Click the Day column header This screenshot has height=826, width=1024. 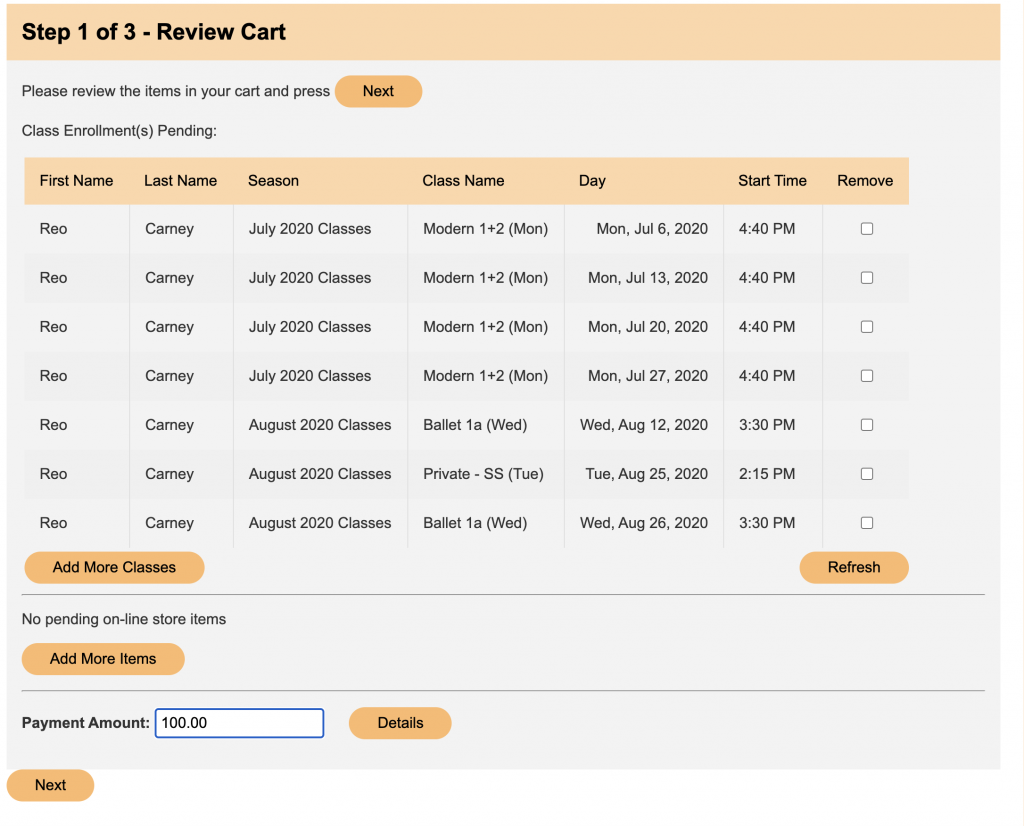pyautogui.click(x=592, y=181)
